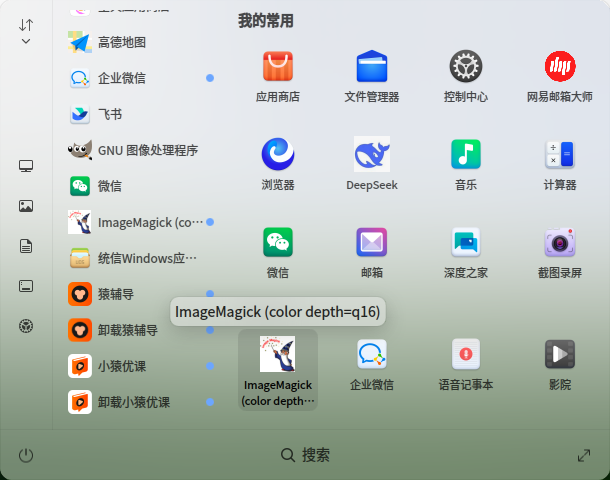Expand launcher to fullscreen mode
Image resolution: width=610 pixels, height=480 pixels.
pyautogui.click(x=584, y=455)
